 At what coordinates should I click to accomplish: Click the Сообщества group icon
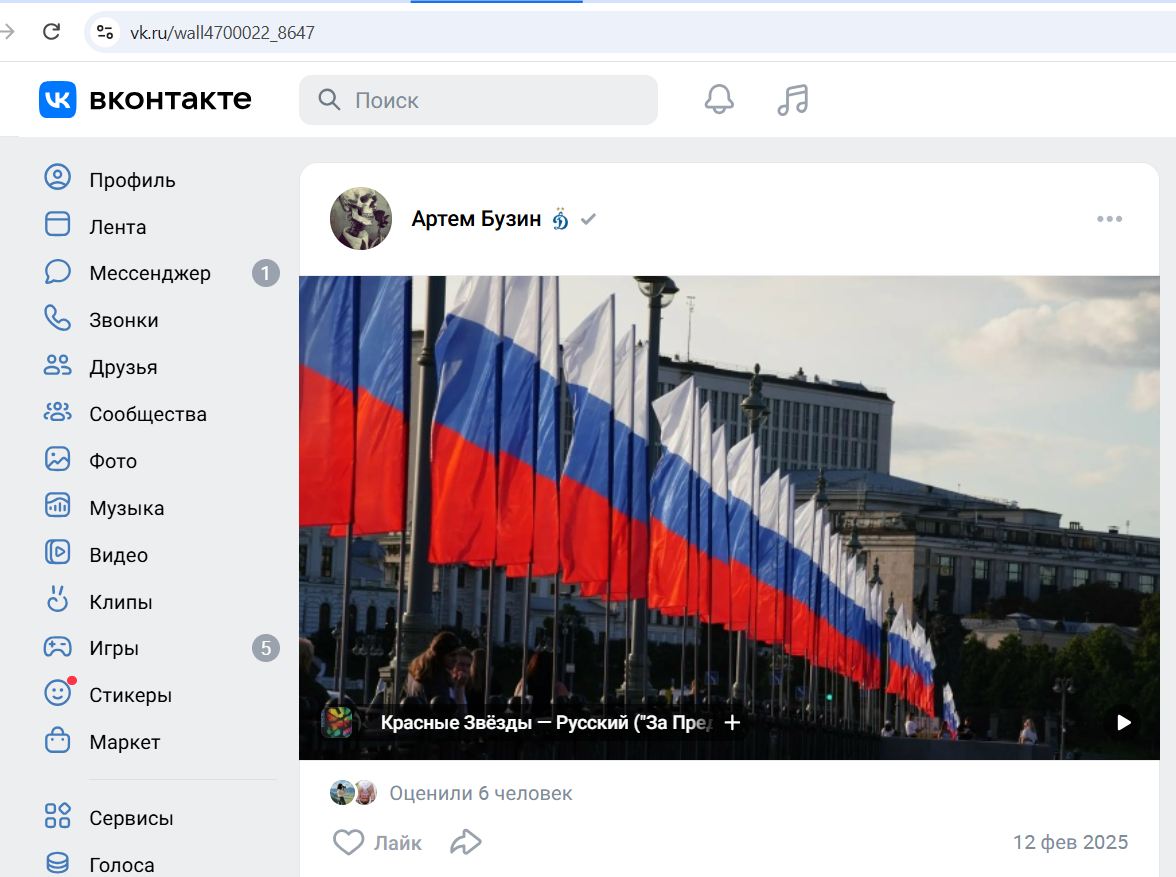pos(58,413)
